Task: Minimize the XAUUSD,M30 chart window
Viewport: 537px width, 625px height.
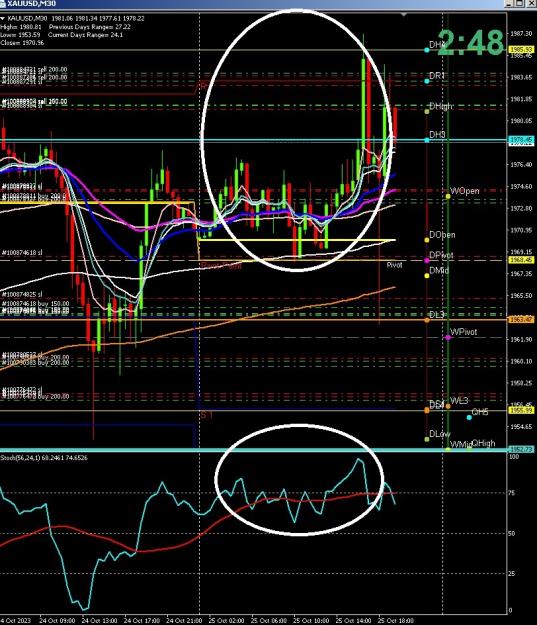Action: (x=508, y=3)
